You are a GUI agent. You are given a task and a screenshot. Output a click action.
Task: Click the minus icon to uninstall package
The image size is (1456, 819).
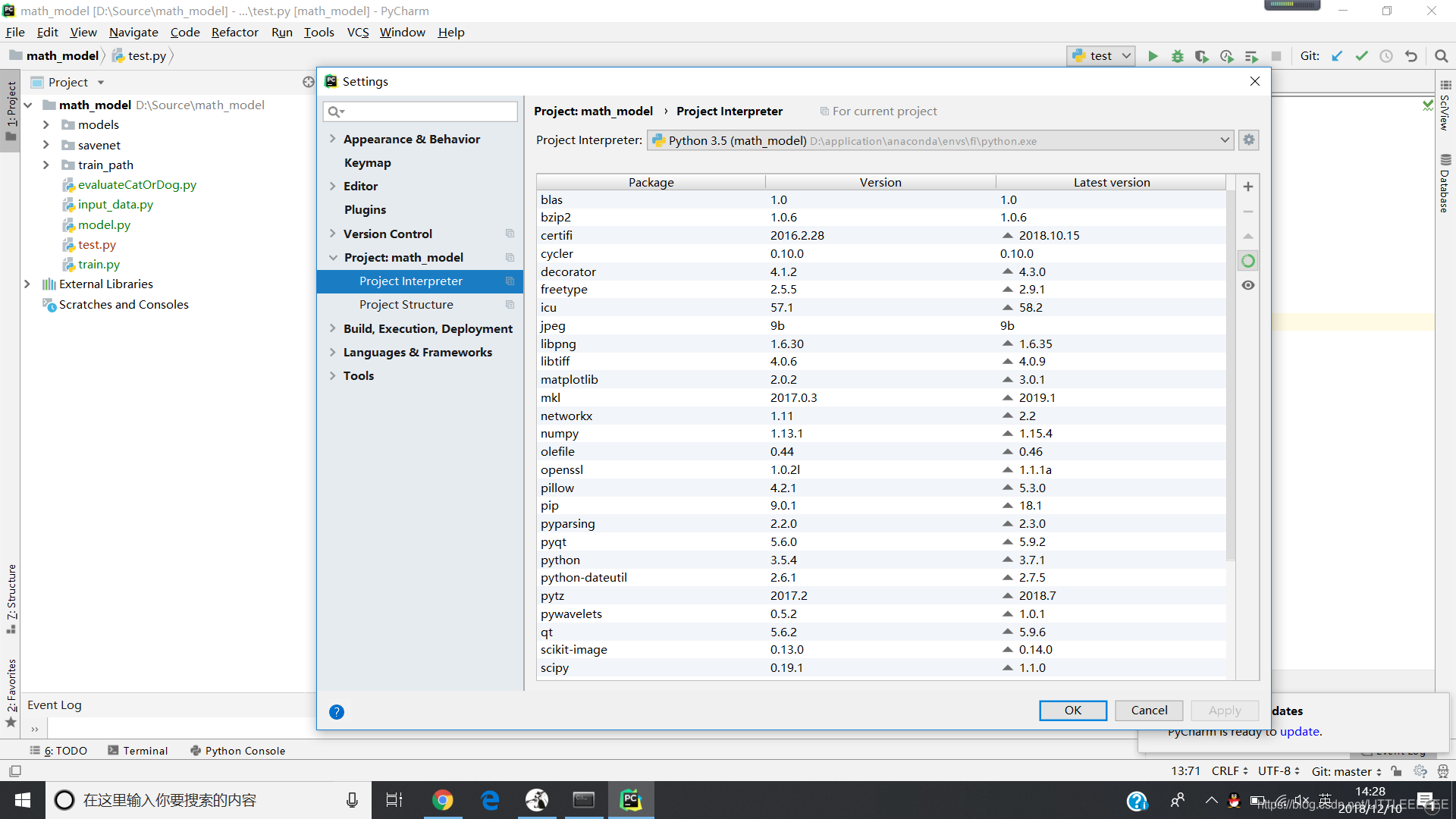click(x=1248, y=212)
